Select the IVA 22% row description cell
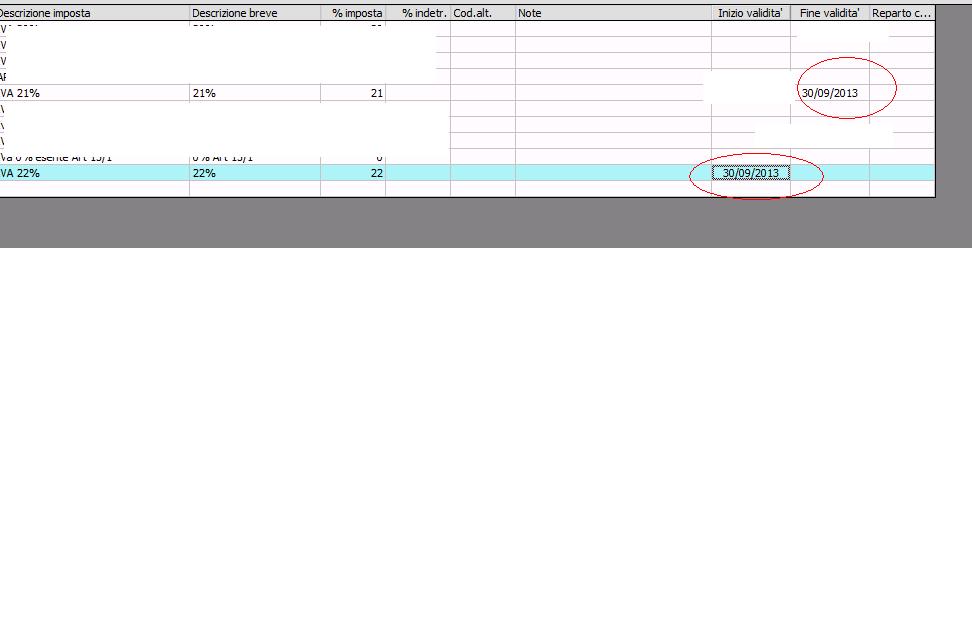Image resolution: width=972 pixels, height=639 pixels. click(94, 173)
